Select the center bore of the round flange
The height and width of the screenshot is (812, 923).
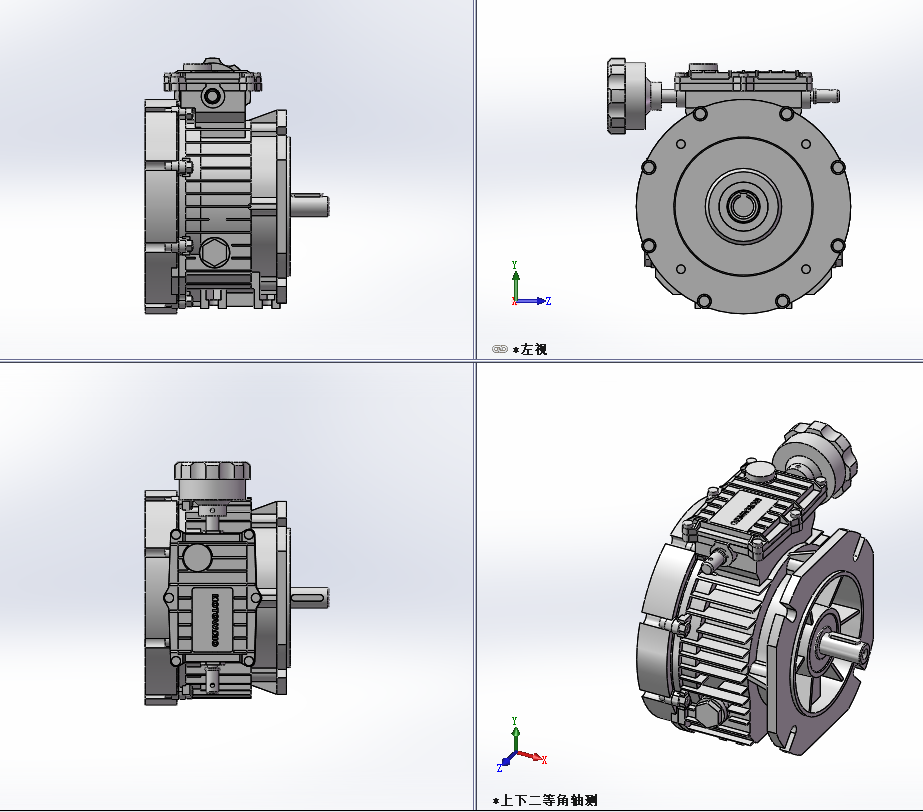pos(743,206)
